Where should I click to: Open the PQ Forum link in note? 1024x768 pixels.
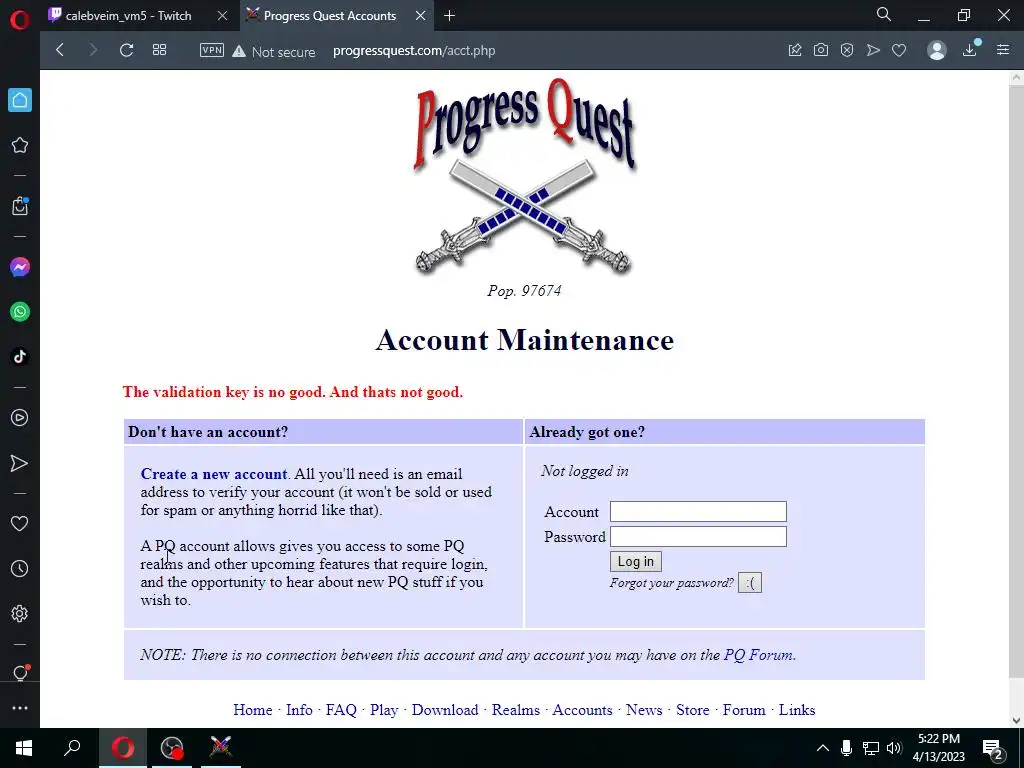pos(758,655)
